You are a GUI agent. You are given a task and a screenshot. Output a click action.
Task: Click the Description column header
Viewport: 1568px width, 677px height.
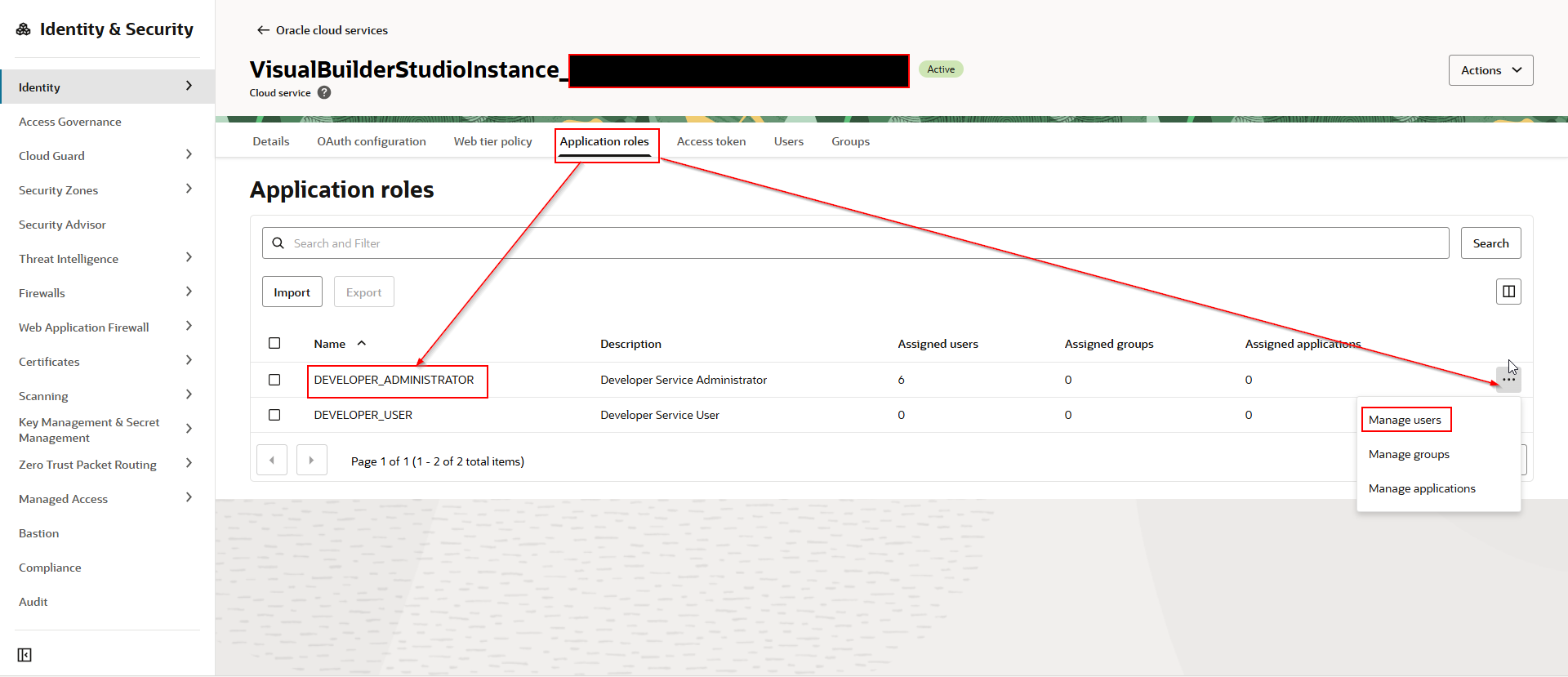[x=630, y=344]
